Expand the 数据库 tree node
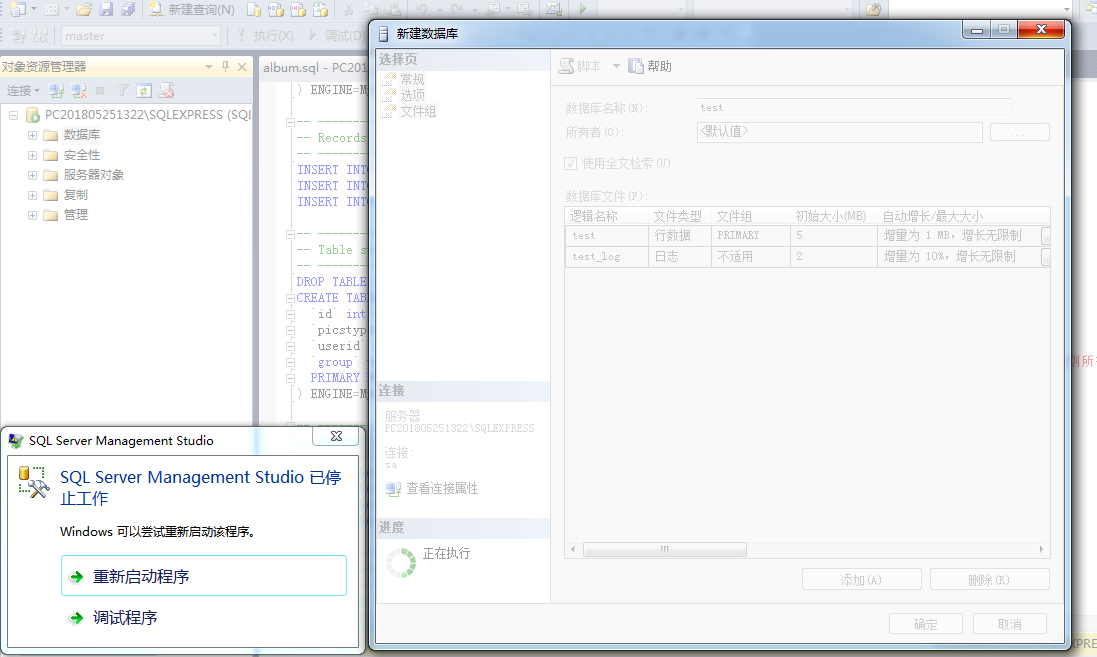Screen dimensions: 1097x657 [x=32, y=135]
